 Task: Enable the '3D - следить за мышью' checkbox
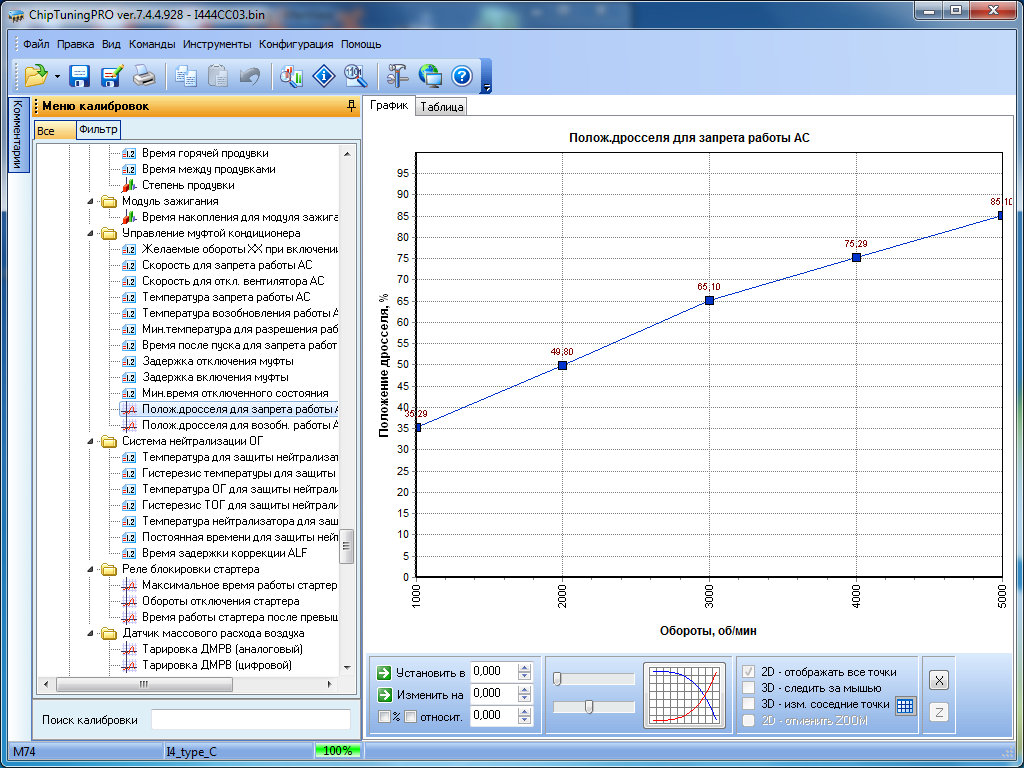click(x=748, y=688)
